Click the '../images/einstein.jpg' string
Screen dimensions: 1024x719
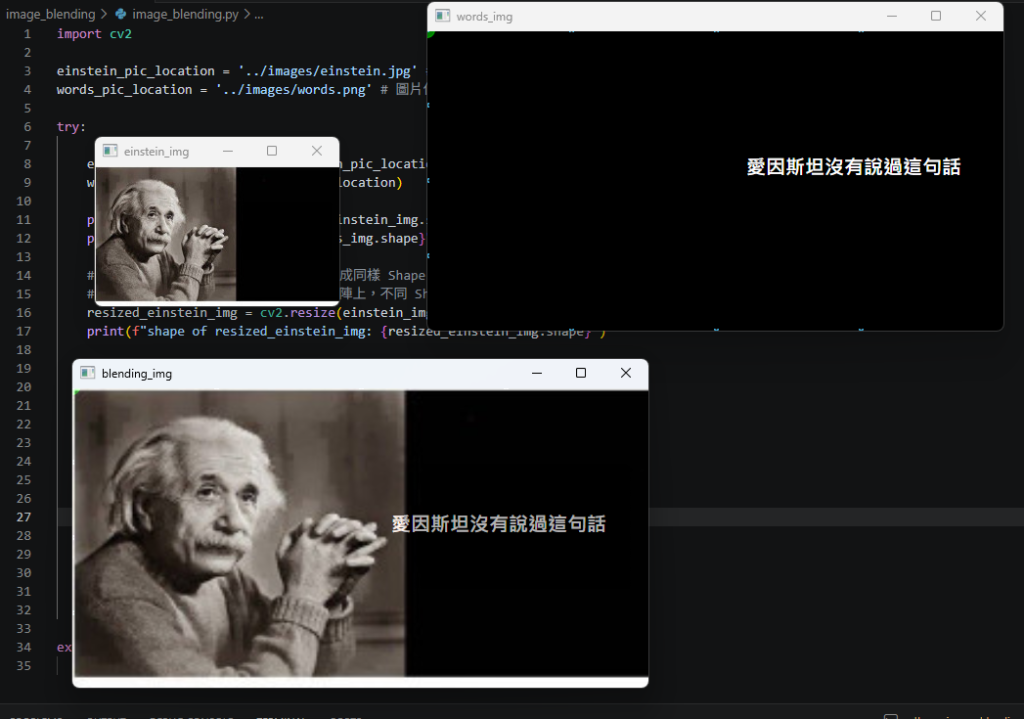327,71
